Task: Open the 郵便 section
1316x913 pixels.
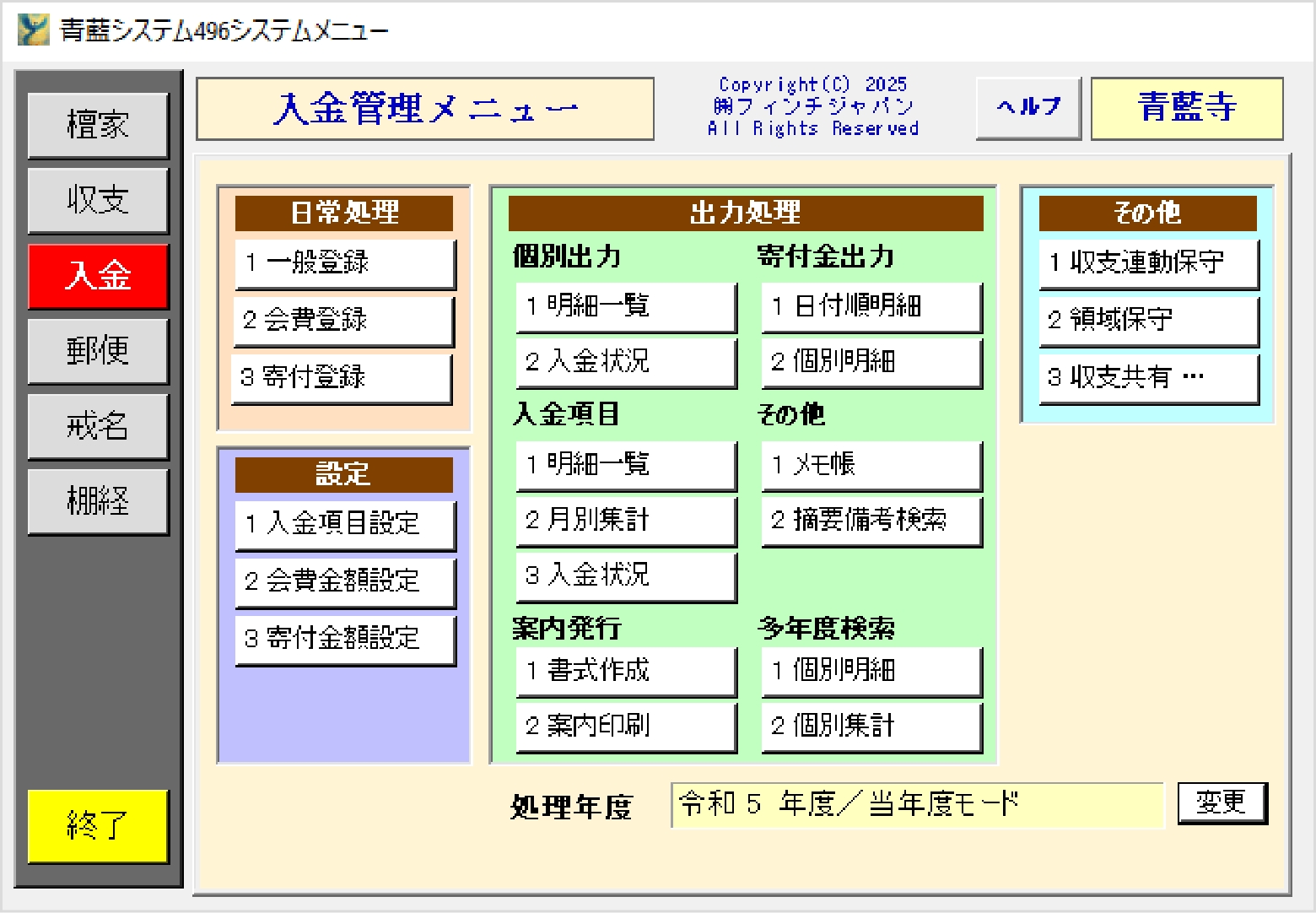Action: click(x=98, y=350)
